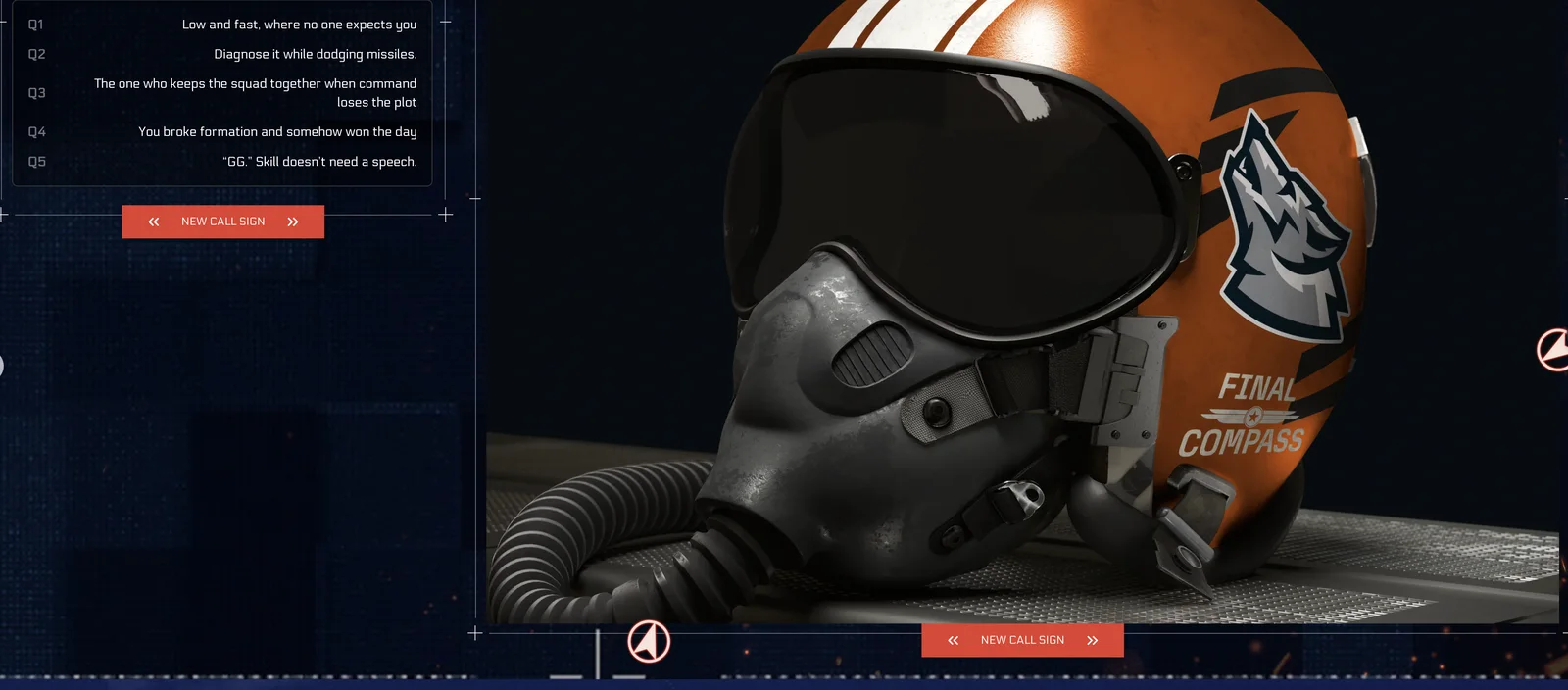
Task: Click the FINAL COMPASS logo on the helmet
Action: coord(1242,416)
